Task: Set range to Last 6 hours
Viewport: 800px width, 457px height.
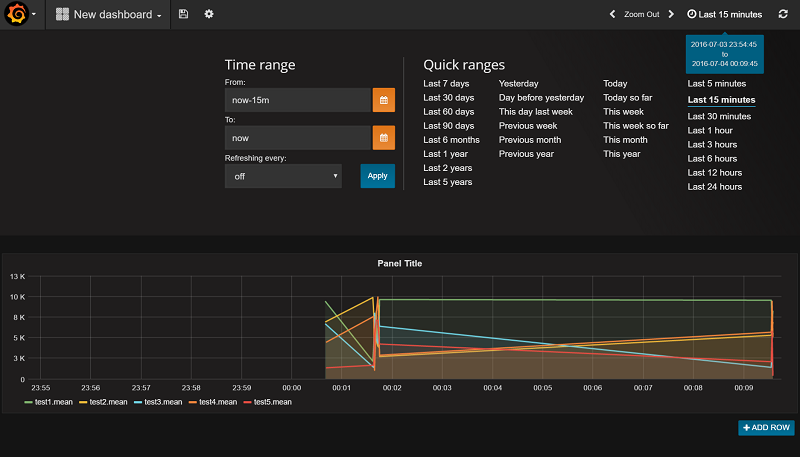Action: [712, 159]
